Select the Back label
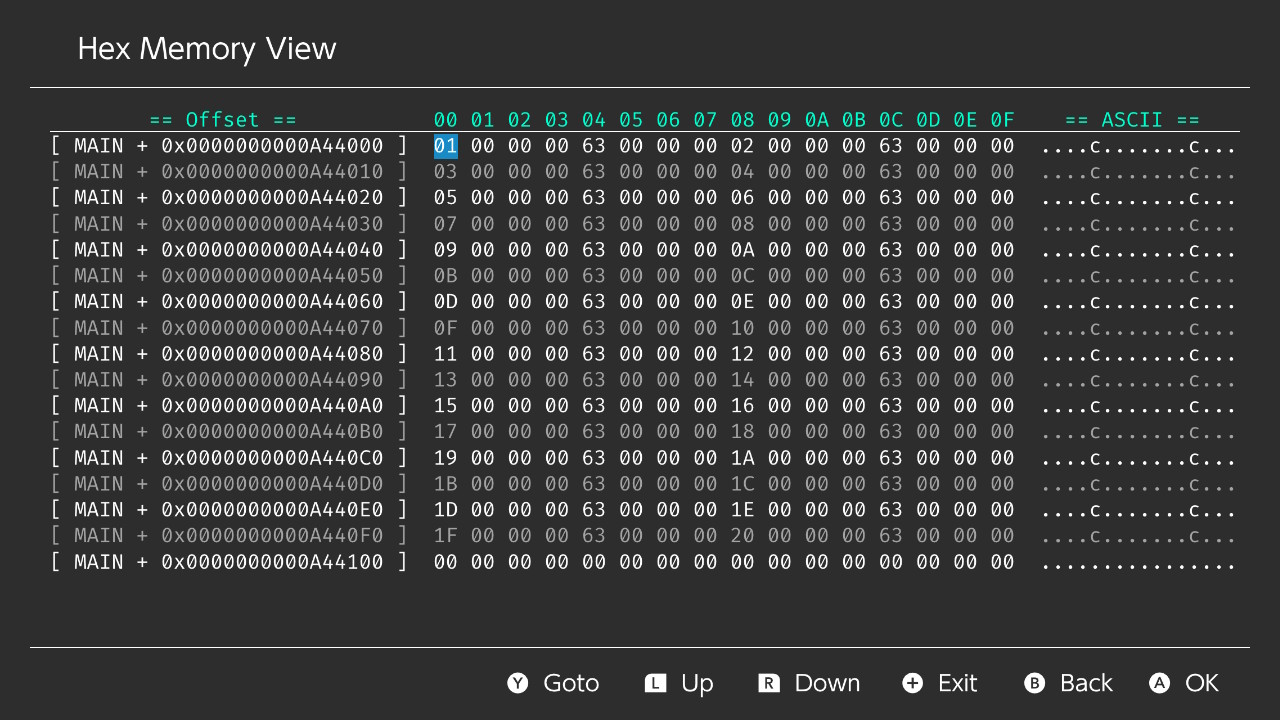Image resolution: width=1280 pixels, height=720 pixels. [1086, 683]
